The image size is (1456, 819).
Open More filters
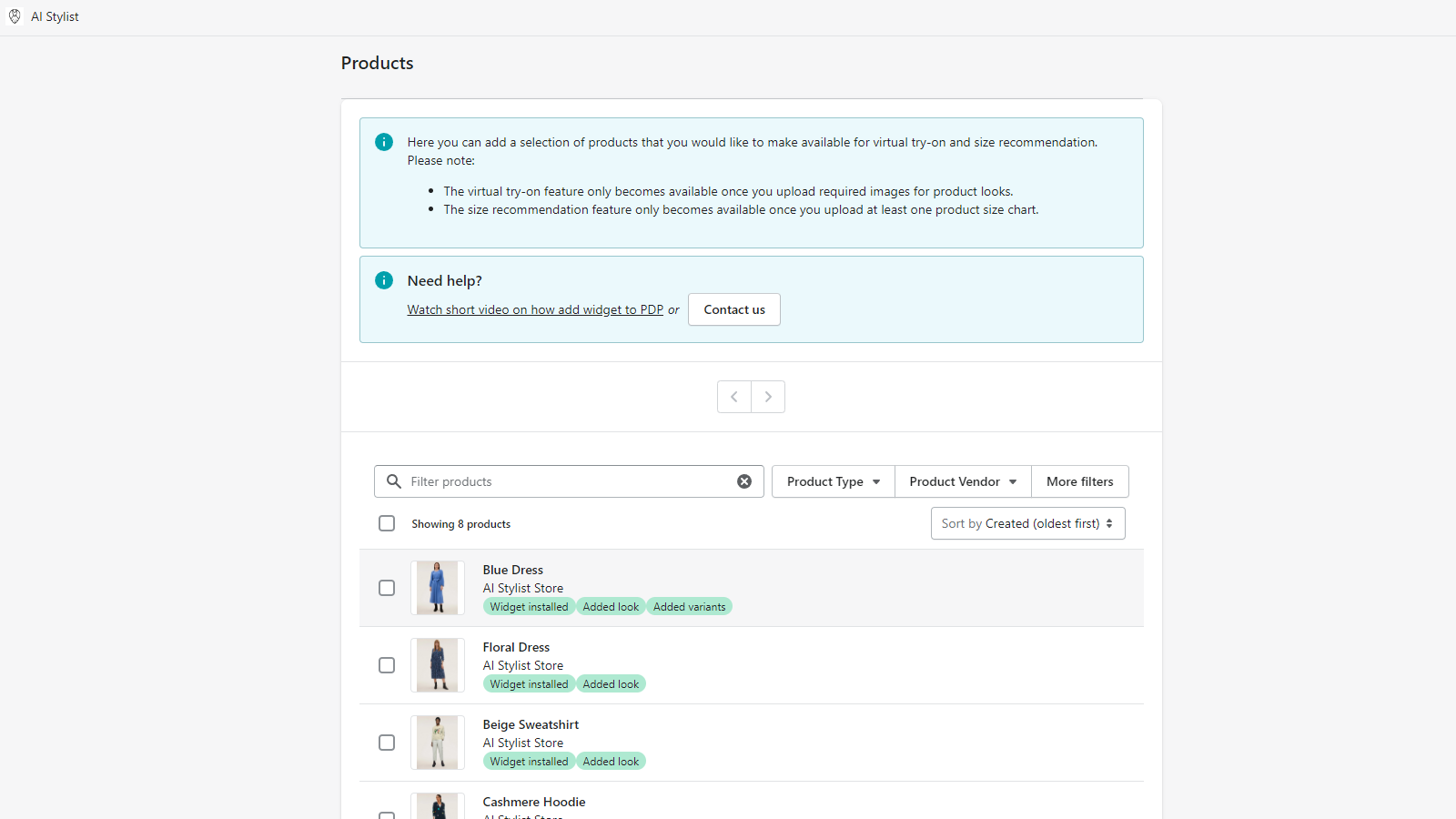tap(1079, 481)
